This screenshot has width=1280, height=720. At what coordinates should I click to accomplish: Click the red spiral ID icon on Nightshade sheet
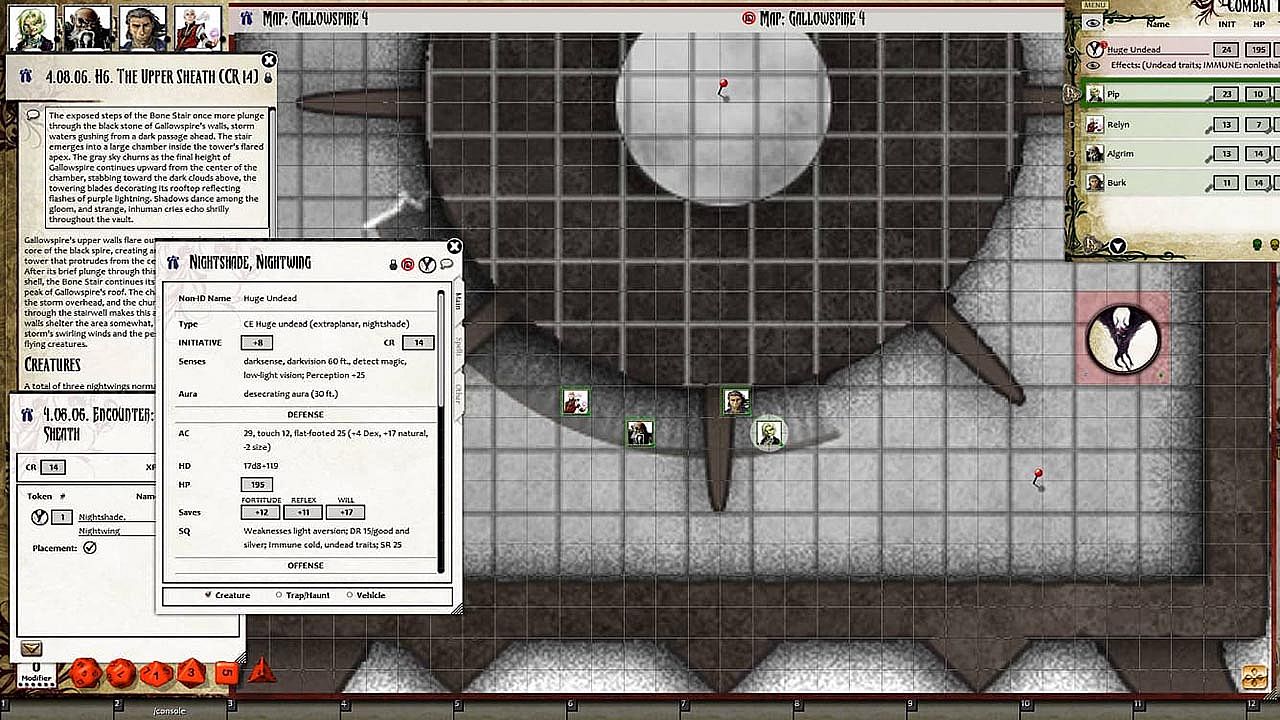point(408,265)
